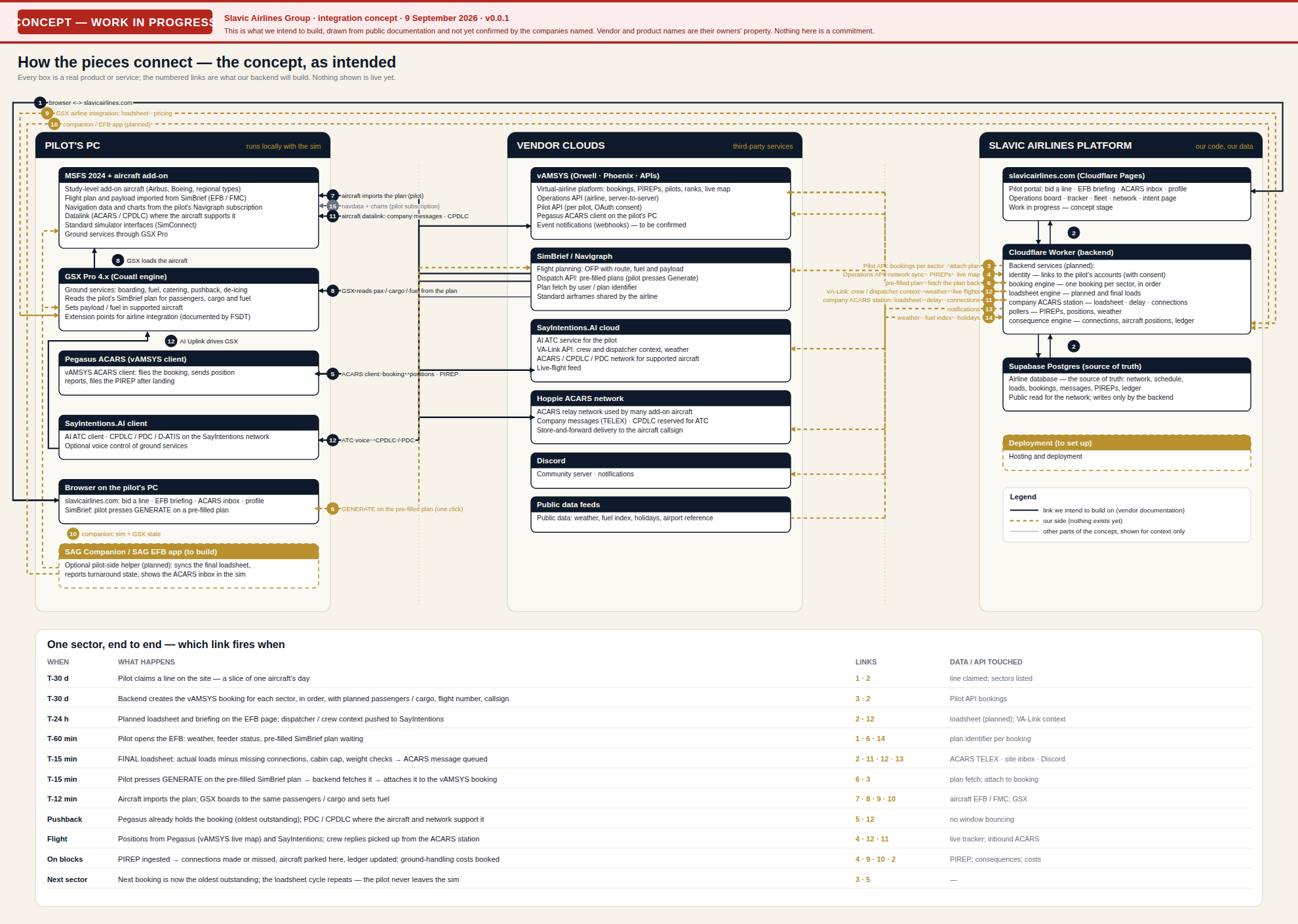Image resolution: width=1298 pixels, height=924 pixels.
Task: Click badge 3 'Pilot API: bookings per sector'
Action: (x=989, y=266)
